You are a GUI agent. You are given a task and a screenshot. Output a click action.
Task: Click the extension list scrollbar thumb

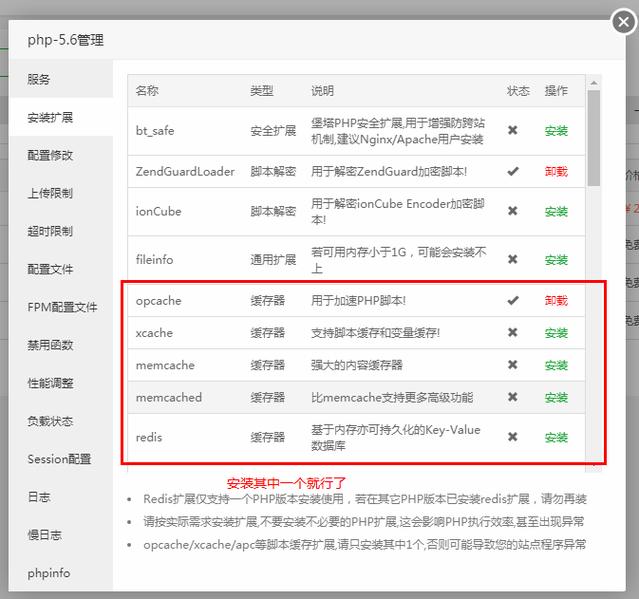(594, 138)
